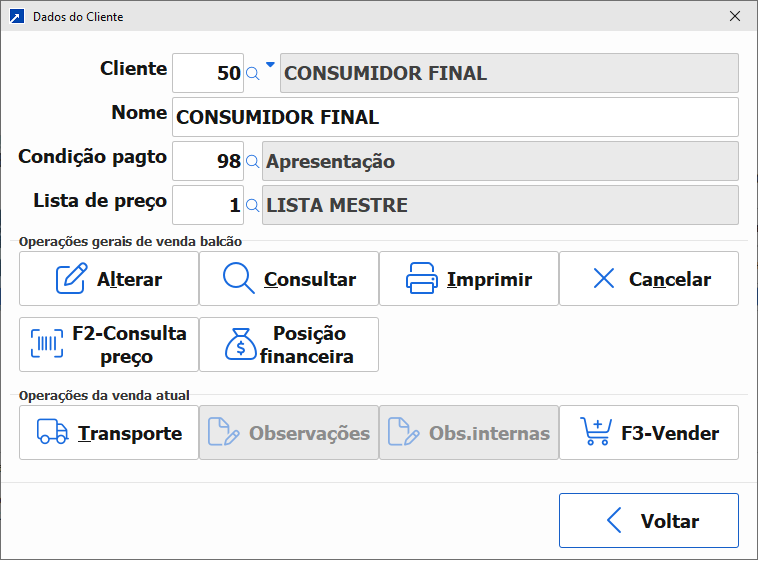The image size is (772, 567).
Task: Click the printer icon on Imprimir
Action: click(x=422, y=279)
